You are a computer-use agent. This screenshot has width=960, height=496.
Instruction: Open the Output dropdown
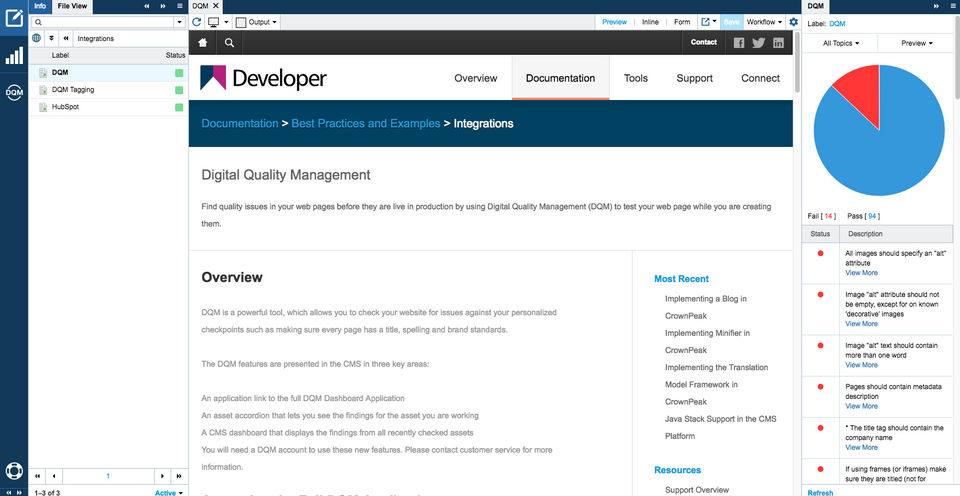click(257, 22)
